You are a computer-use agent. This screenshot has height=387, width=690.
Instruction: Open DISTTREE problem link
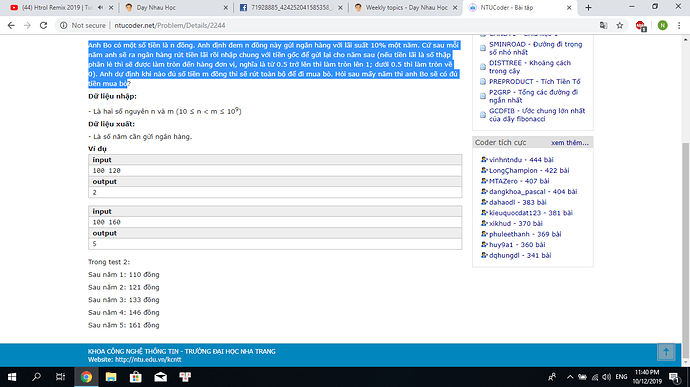click(x=530, y=67)
